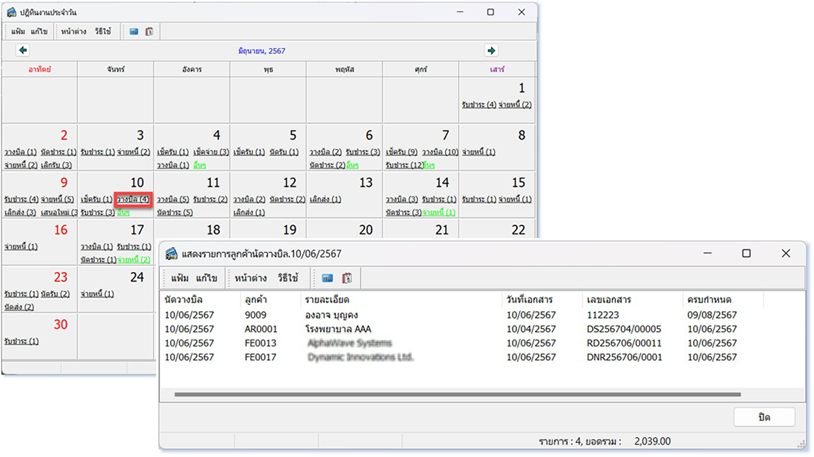Open highlighted วางบิล (4) link on day 10
Viewport: 814px width, 457px height.
(x=133, y=199)
